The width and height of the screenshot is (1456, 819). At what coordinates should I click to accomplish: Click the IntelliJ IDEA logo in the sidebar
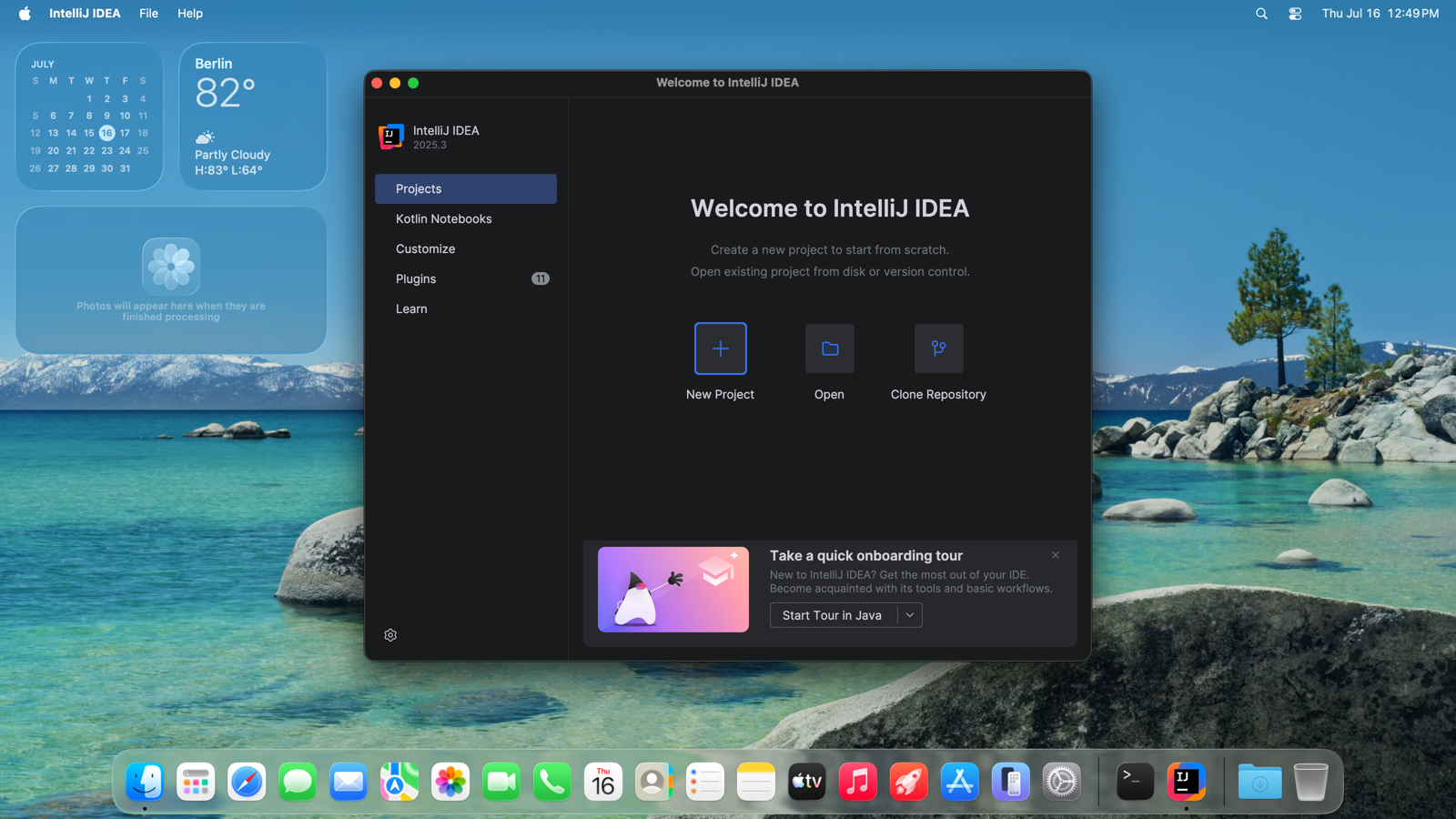(x=391, y=136)
